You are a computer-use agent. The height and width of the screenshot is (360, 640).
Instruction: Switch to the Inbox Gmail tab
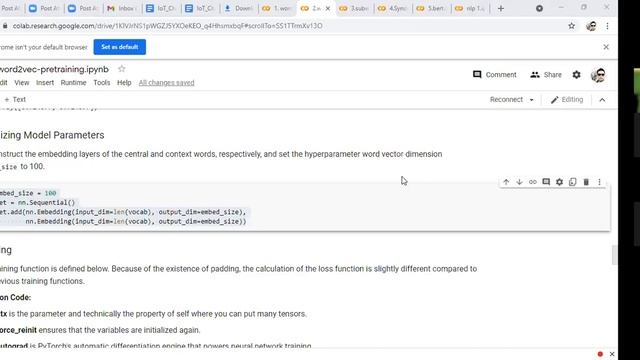tap(122, 8)
